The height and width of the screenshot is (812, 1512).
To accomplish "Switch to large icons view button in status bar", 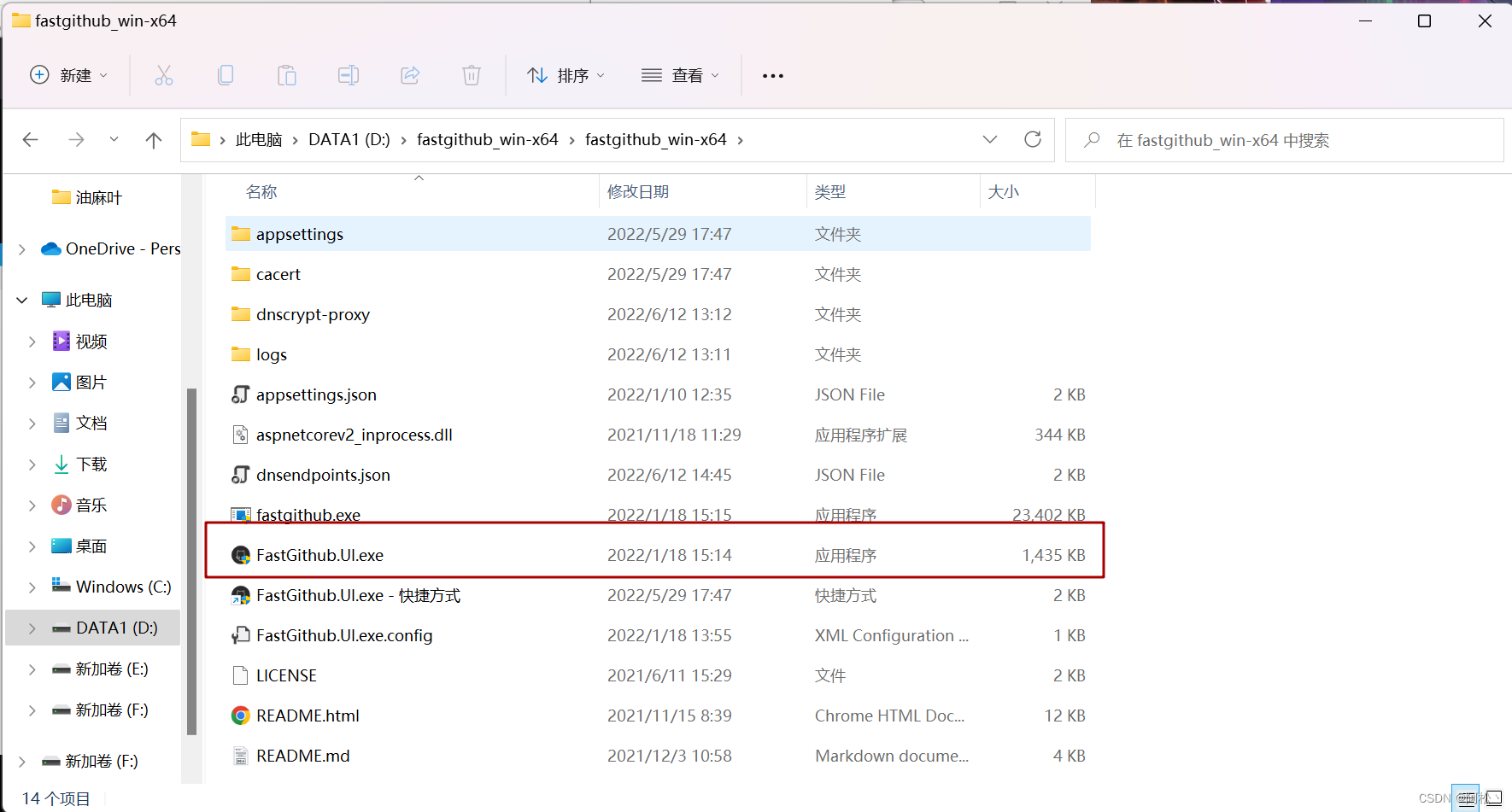I will click(1494, 798).
